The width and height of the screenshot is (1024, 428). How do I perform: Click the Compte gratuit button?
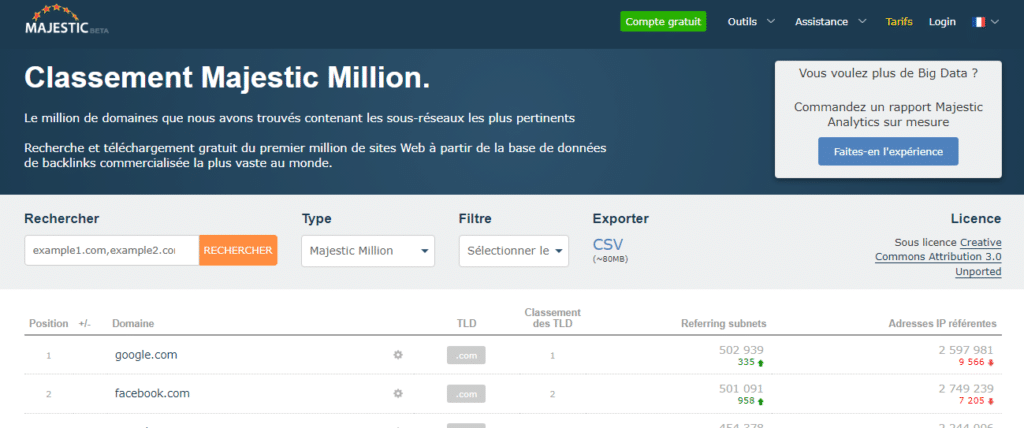click(x=663, y=22)
